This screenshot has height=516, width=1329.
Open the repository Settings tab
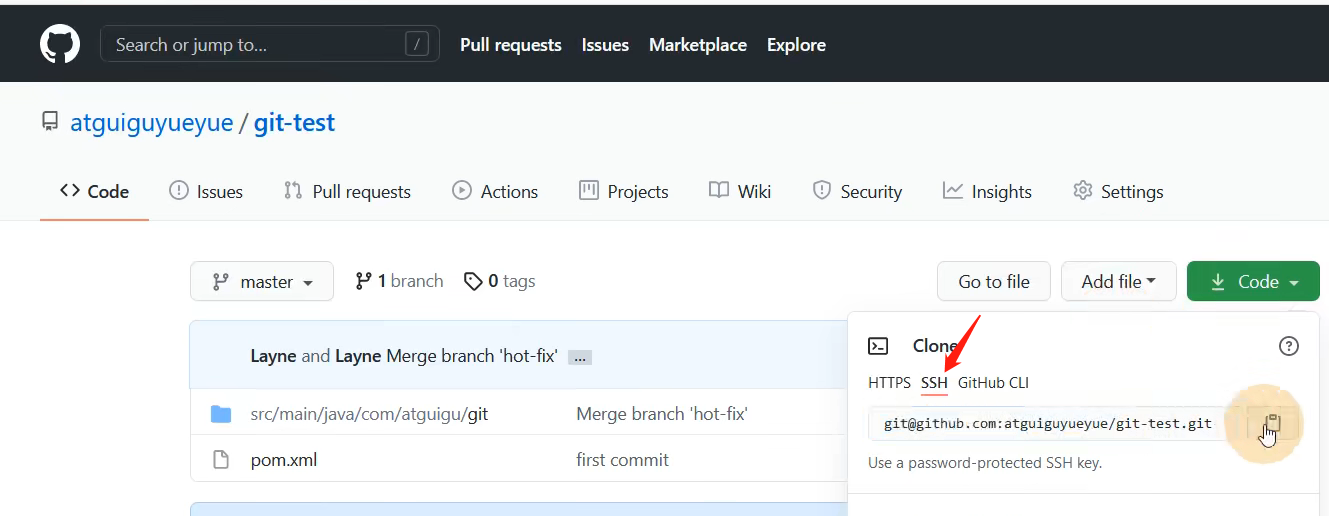pyautogui.click(x=1118, y=192)
